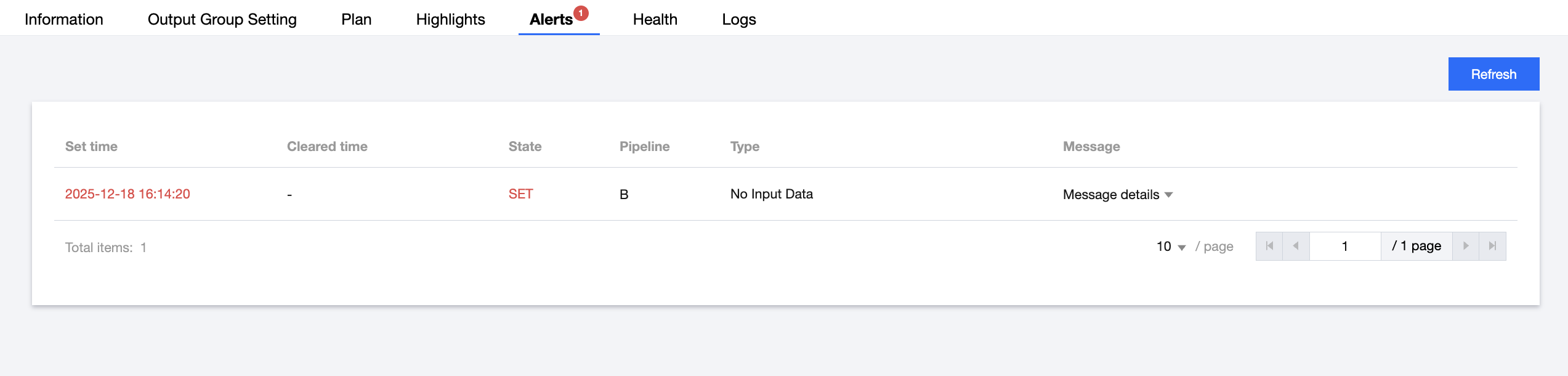Screen dimensions: 1568x376
Task: Jump to last alerts page
Action: 1492,246
